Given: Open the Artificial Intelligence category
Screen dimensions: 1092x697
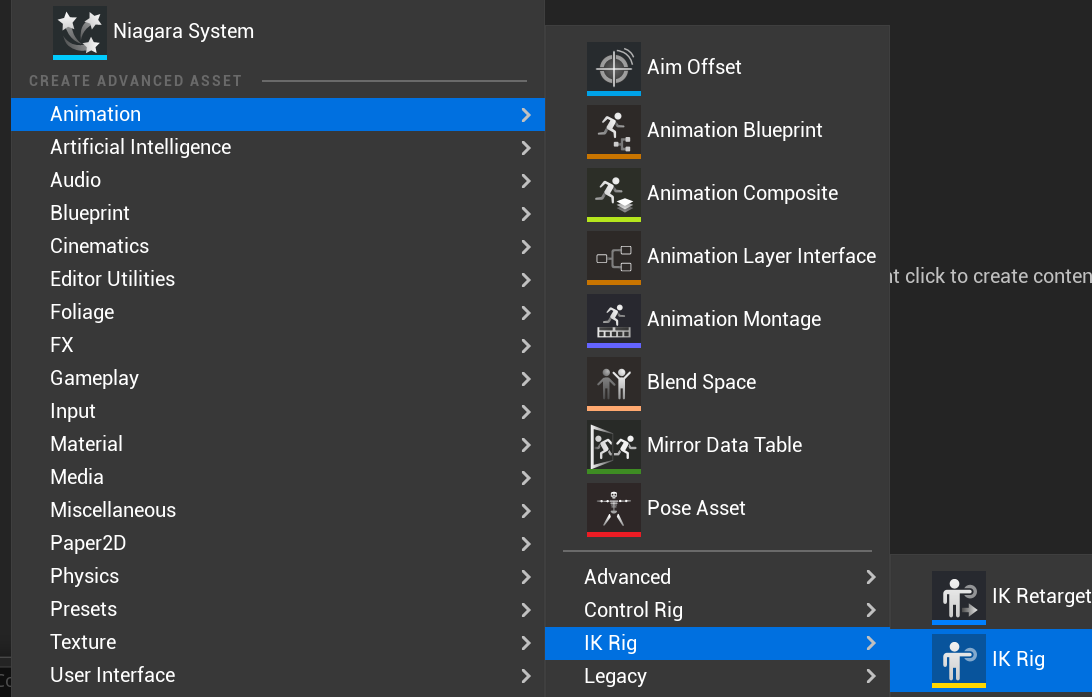Looking at the screenshot, I should point(278,147).
